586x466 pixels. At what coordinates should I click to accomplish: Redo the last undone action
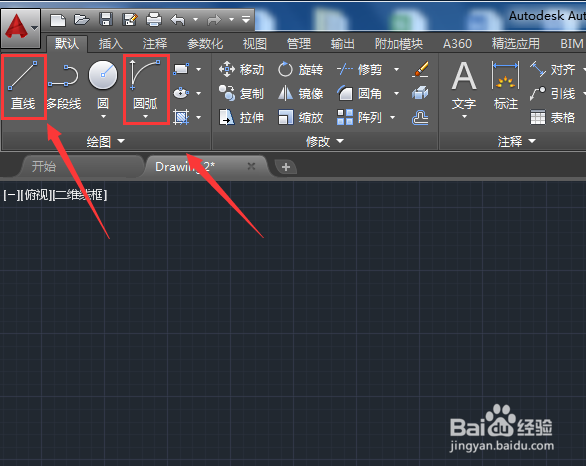point(214,19)
